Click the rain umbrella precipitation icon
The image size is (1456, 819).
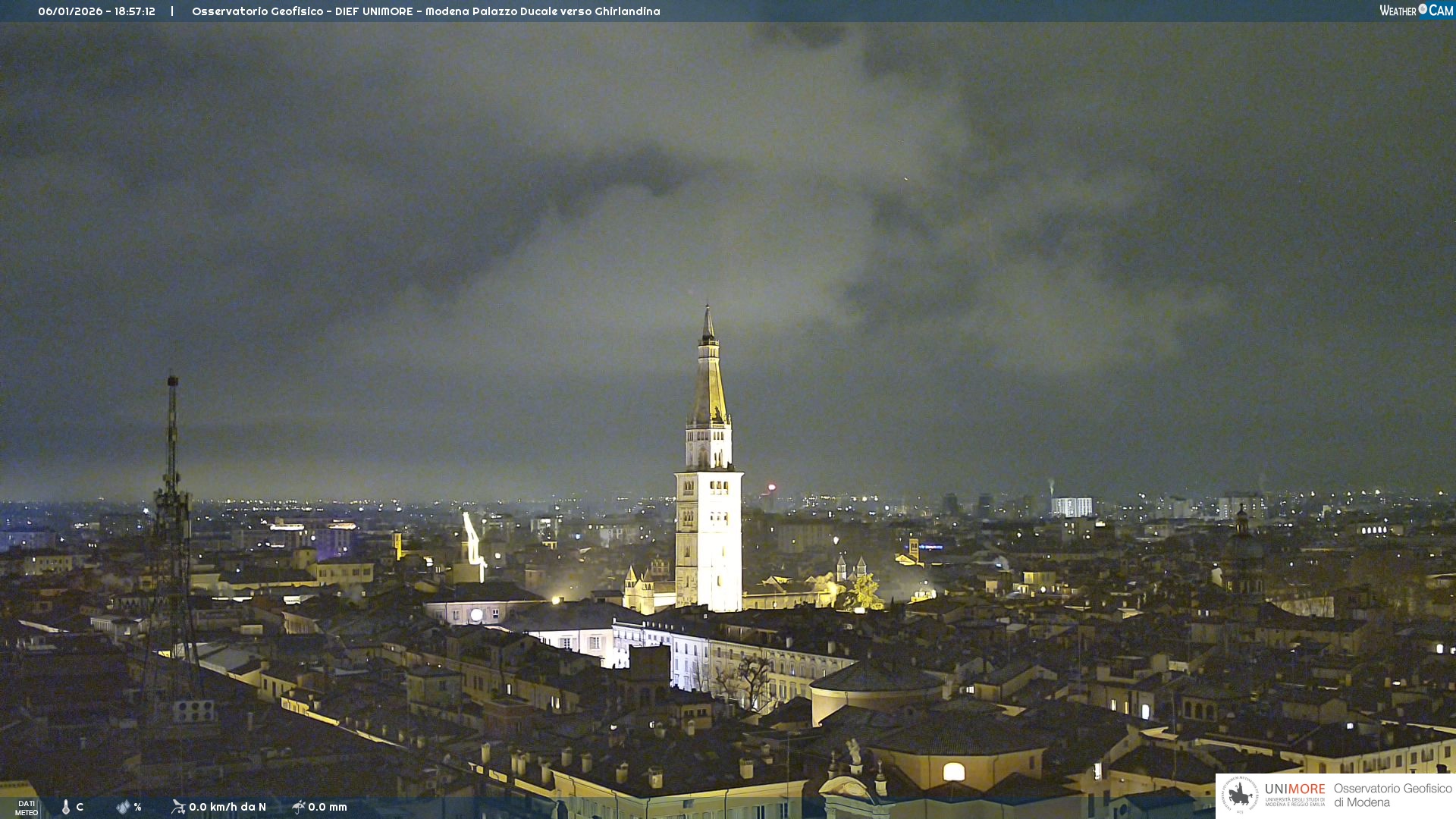(298, 807)
